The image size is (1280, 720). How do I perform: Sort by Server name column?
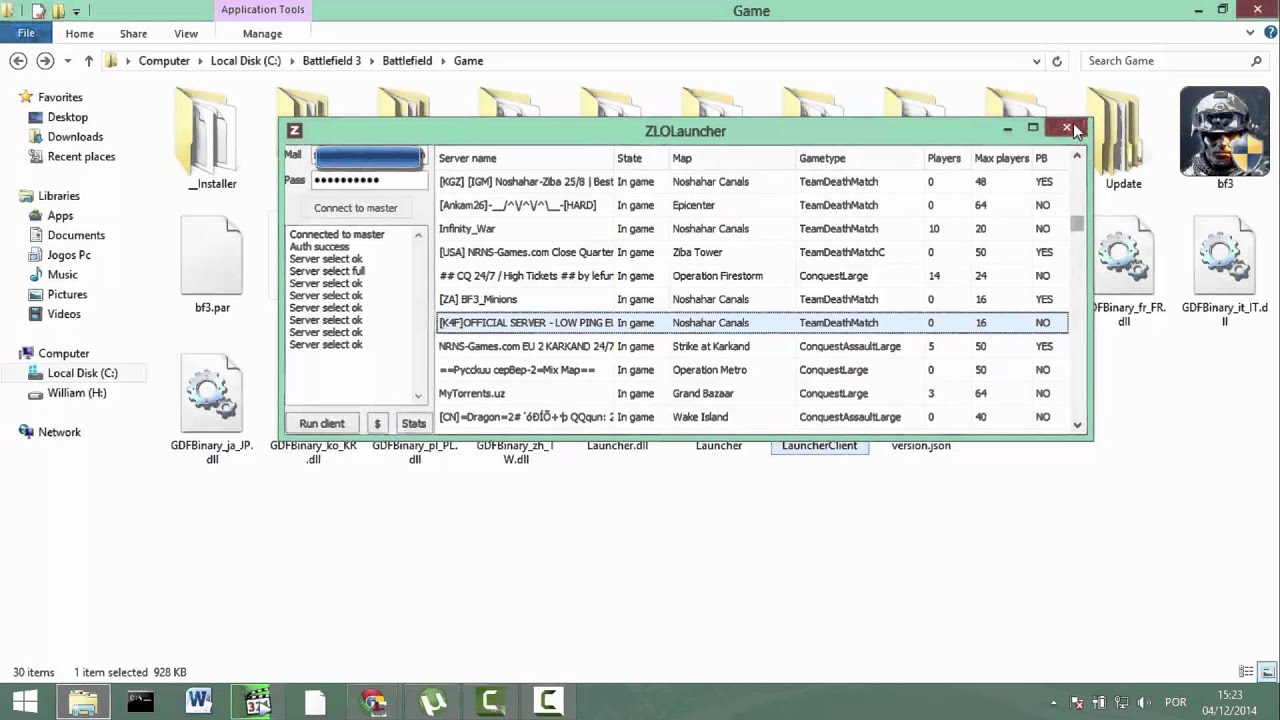(525, 158)
